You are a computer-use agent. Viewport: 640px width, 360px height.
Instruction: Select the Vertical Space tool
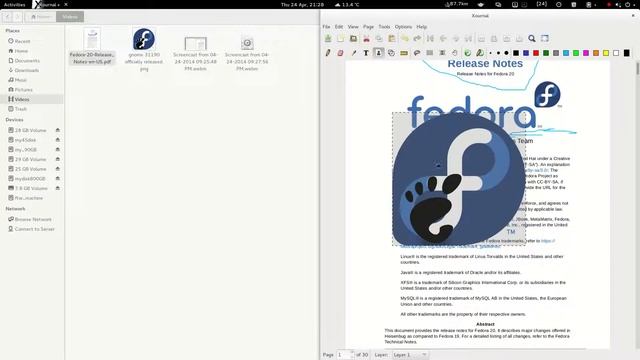tap(442, 53)
